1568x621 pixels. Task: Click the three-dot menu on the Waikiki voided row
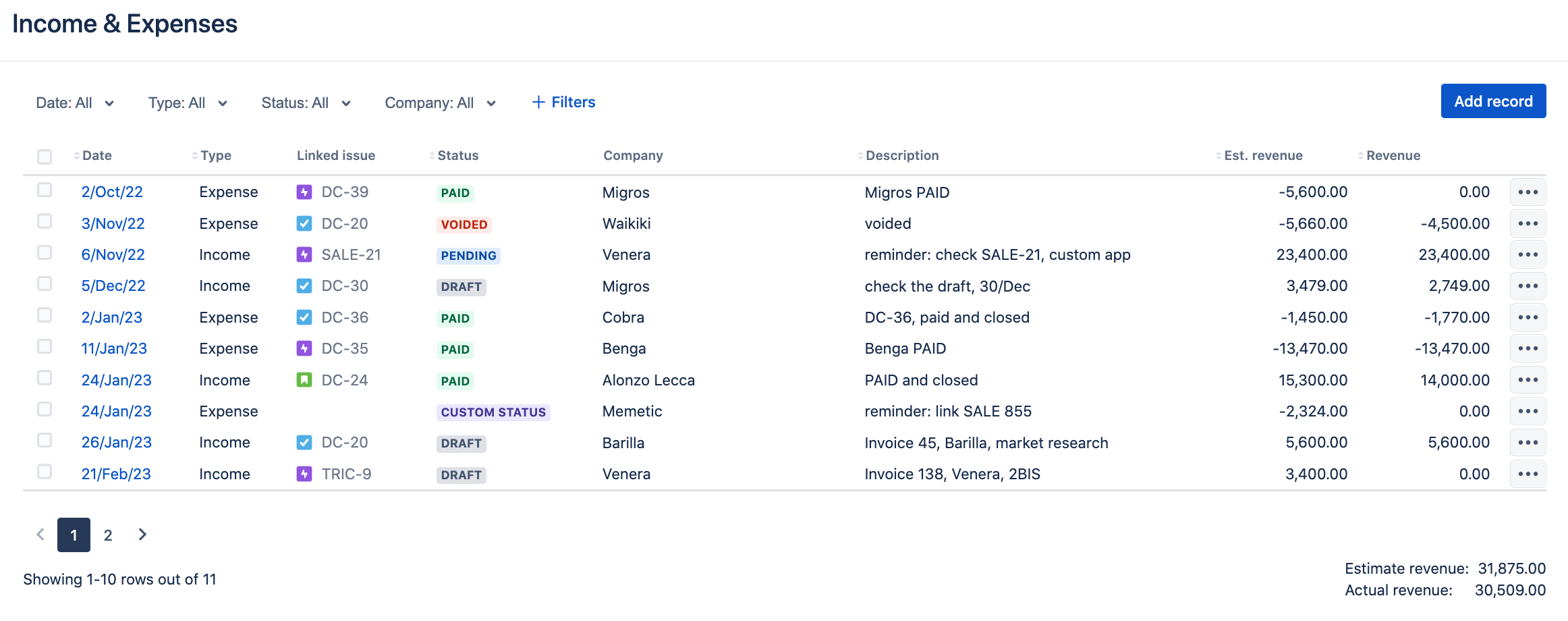1528,223
